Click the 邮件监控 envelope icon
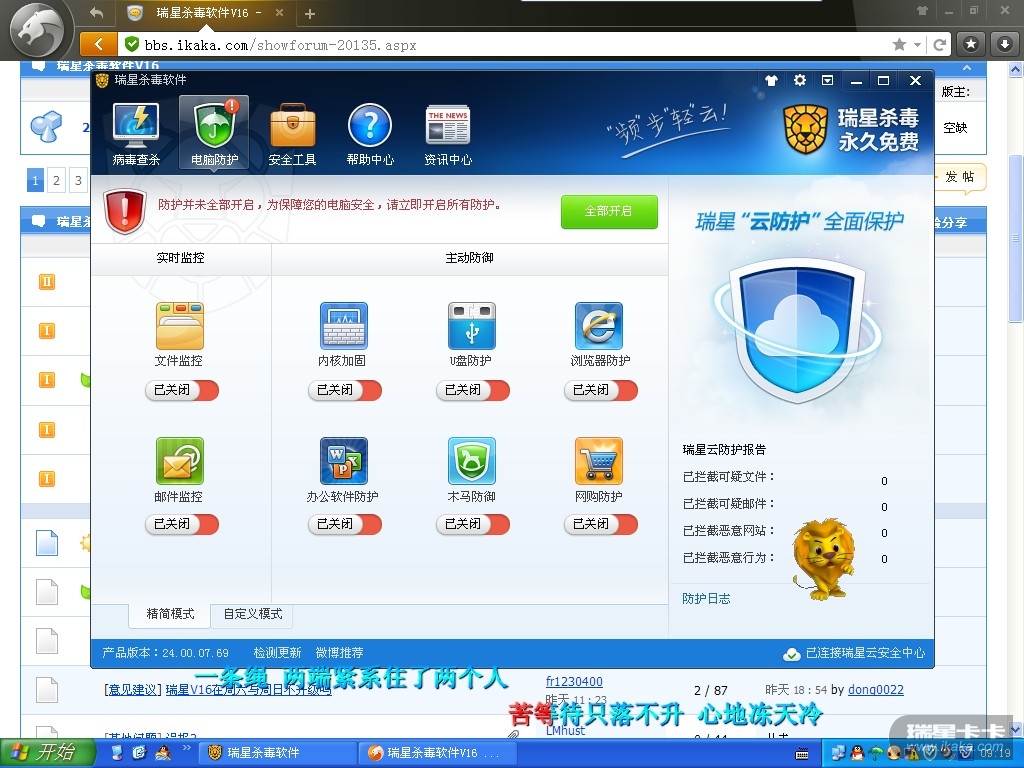The width and height of the screenshot is (1024, 768). tap(180, 461)
